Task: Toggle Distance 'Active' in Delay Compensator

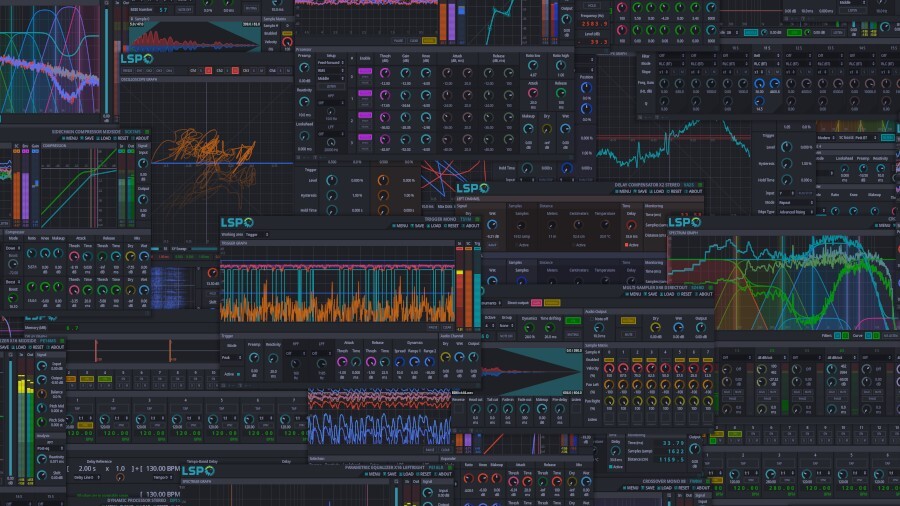Action: [573, 245]
